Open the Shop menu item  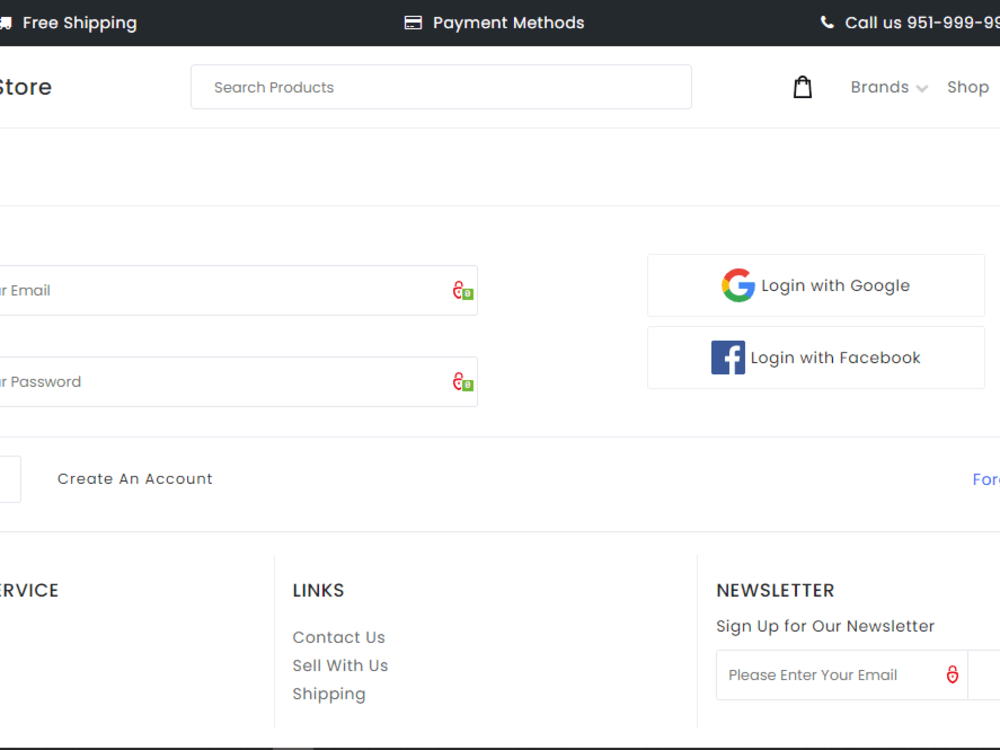tap(967, 87)
